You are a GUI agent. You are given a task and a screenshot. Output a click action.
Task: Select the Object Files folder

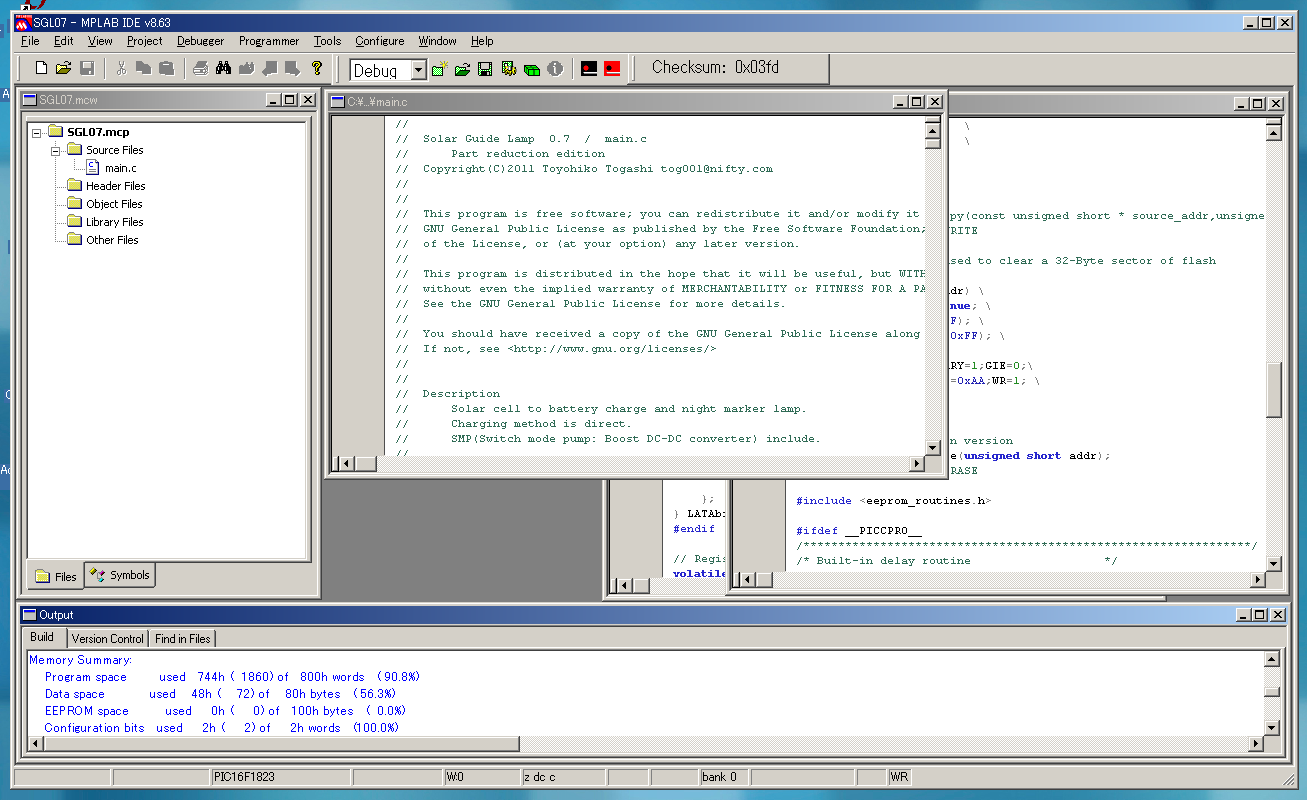tap(114, 204)
